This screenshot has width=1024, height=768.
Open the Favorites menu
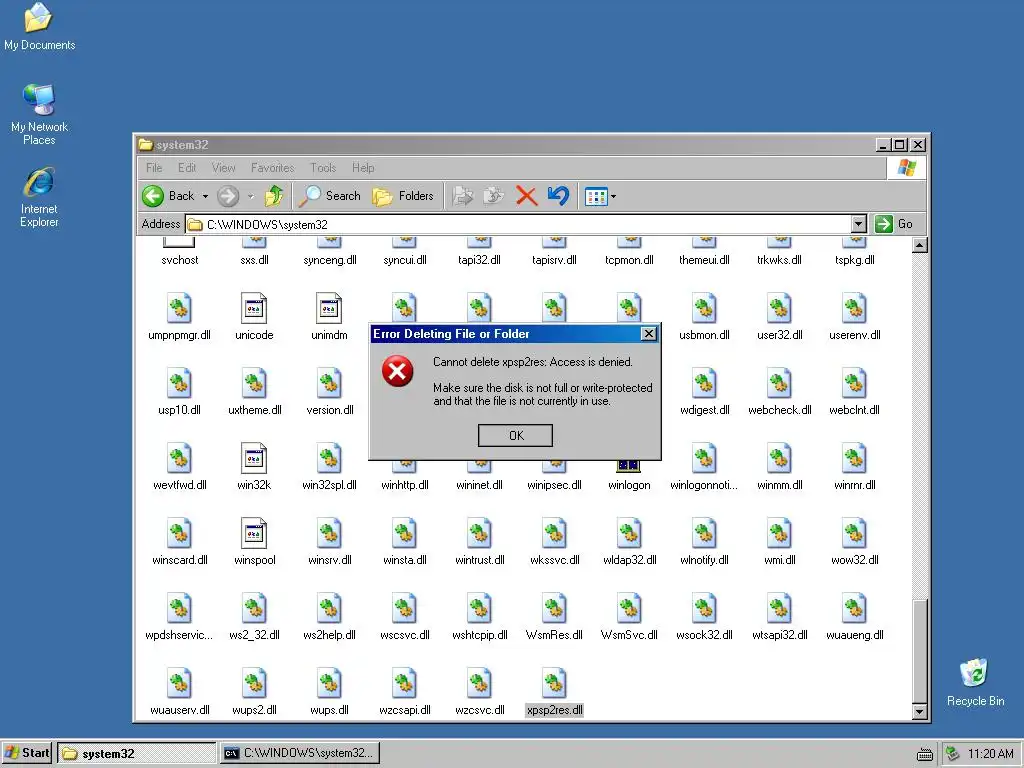[272, 168]
